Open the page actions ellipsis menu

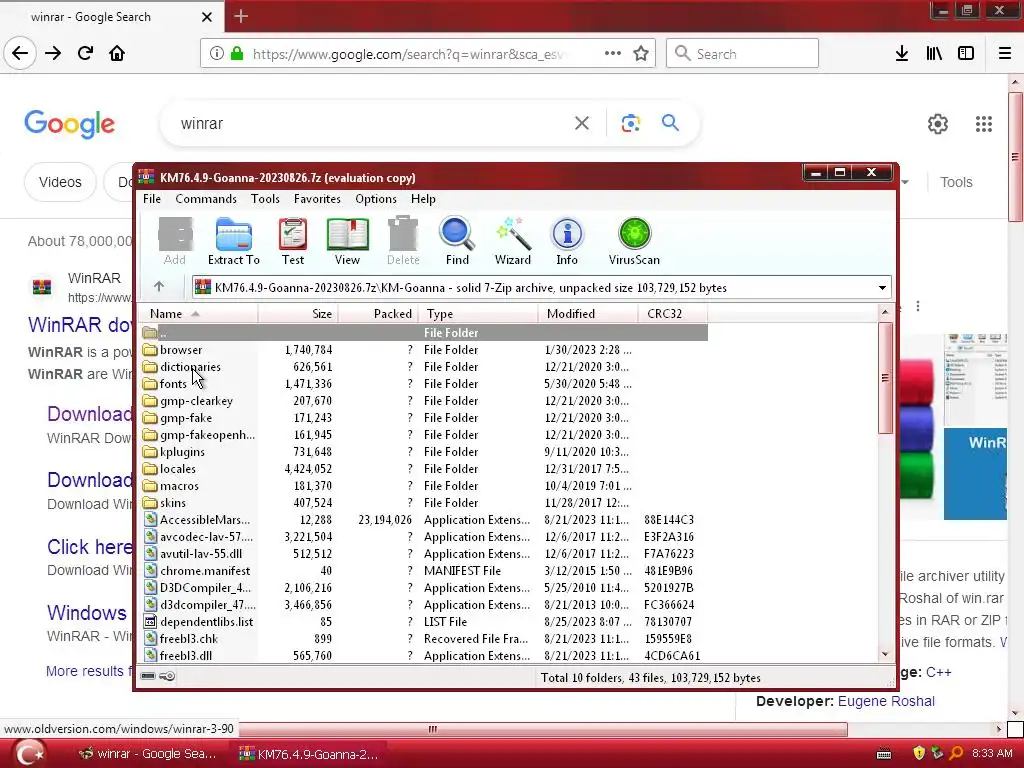pos(613,53)
